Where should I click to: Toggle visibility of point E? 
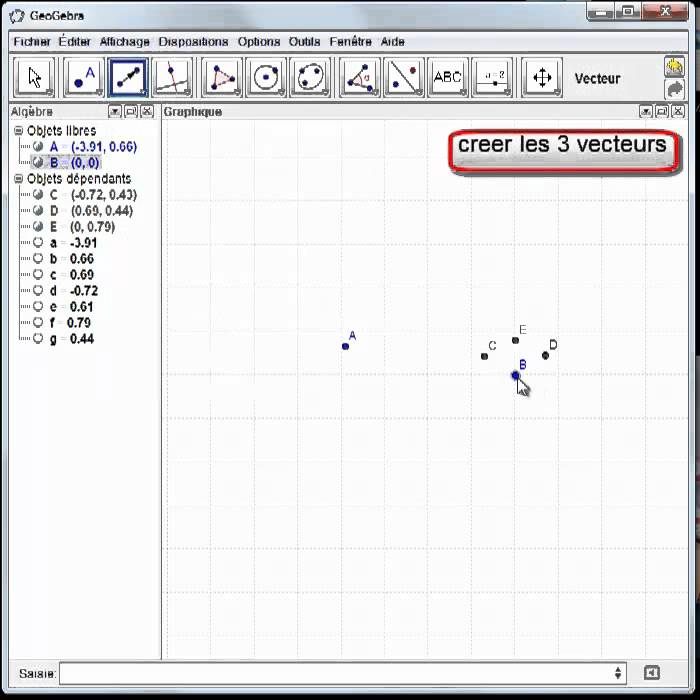coord(38,226)
